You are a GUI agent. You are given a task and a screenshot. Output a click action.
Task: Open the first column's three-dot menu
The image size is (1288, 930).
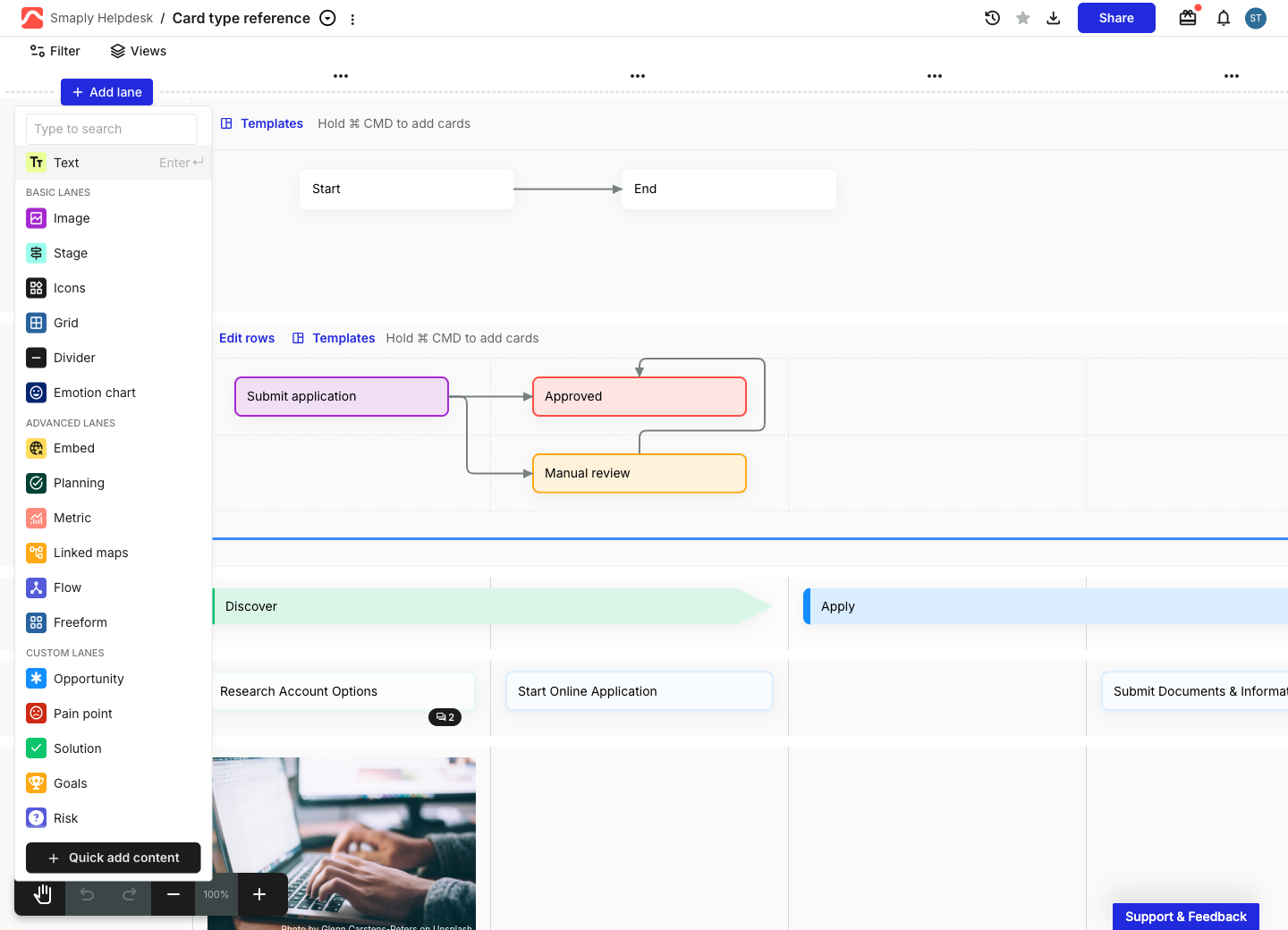341,76
